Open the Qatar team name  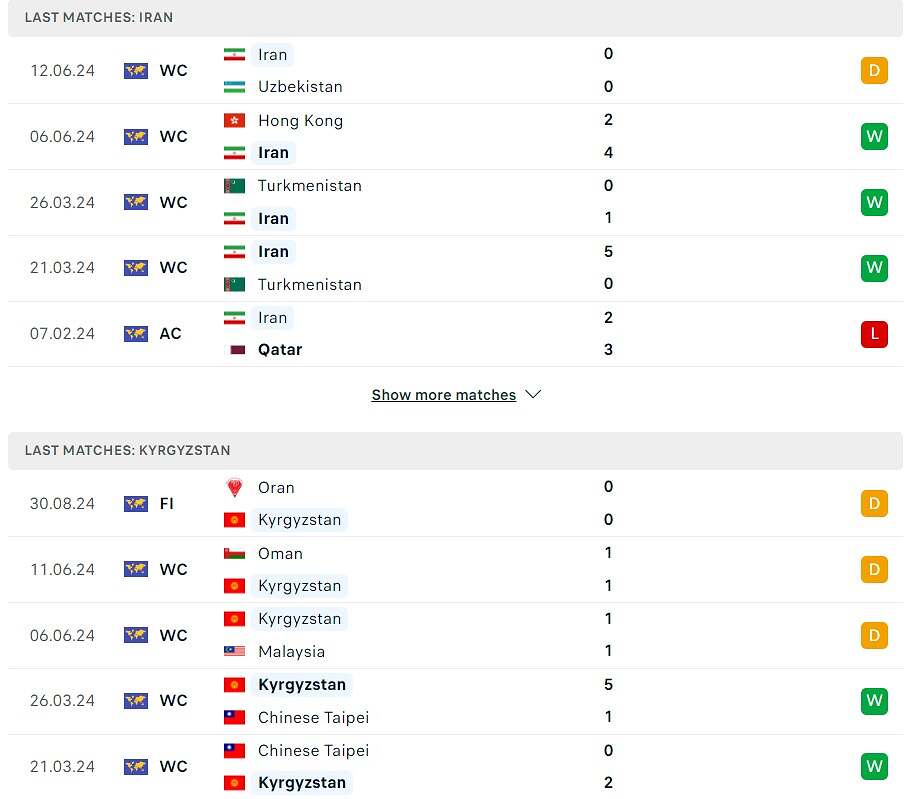point(280,350)
